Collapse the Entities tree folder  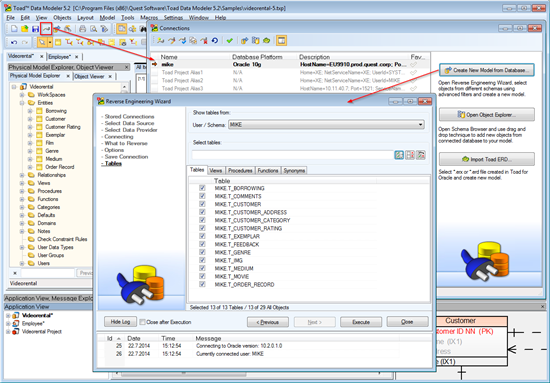(22, 103)
